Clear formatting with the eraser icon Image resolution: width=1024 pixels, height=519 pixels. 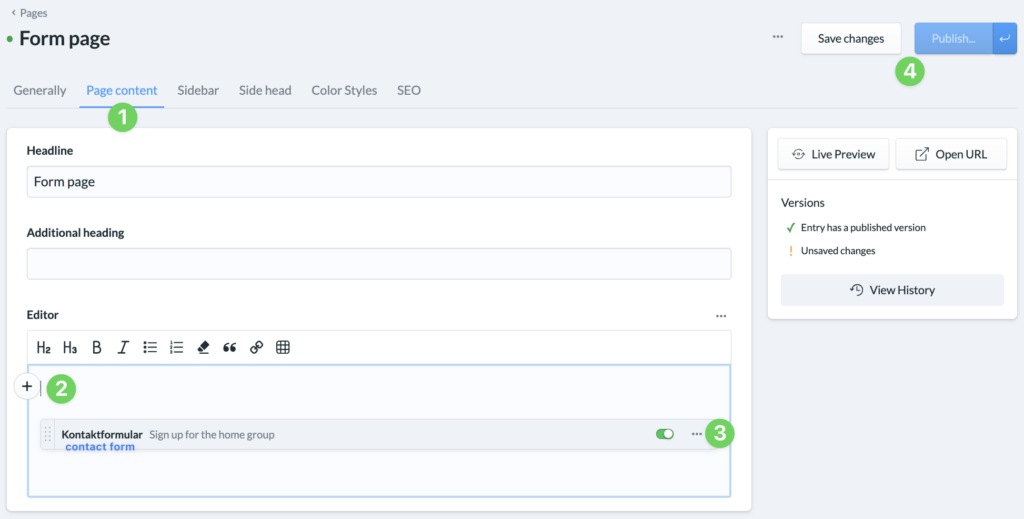203,347
